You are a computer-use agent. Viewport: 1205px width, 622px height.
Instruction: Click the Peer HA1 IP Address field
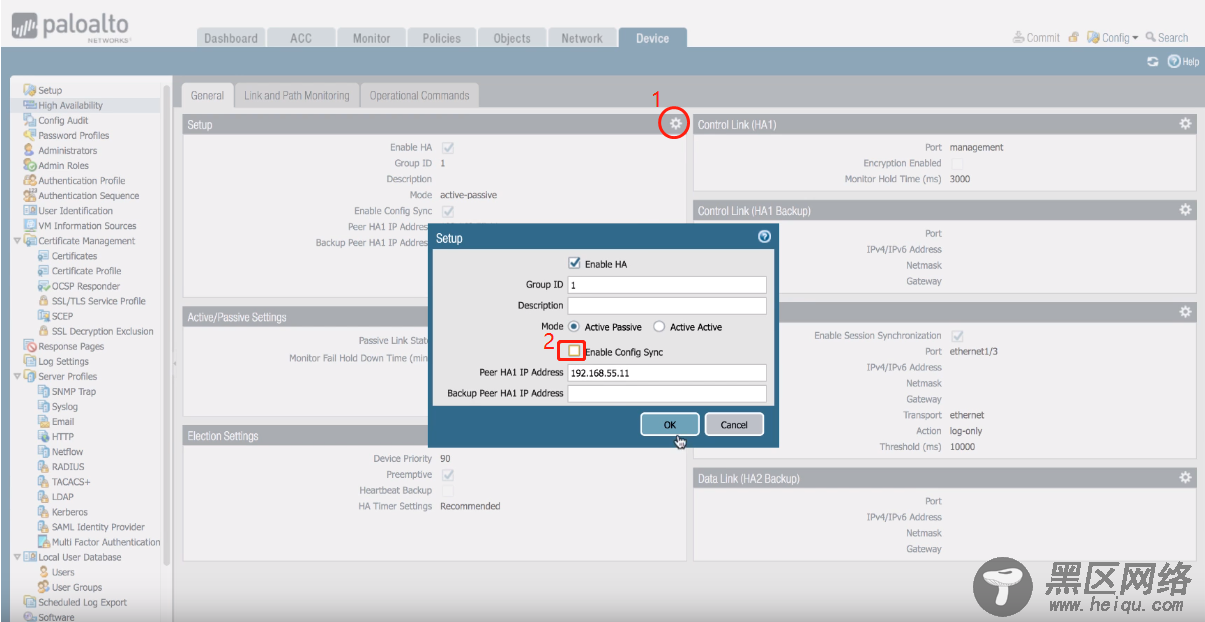pyautogui.click(x=667, y=372)
